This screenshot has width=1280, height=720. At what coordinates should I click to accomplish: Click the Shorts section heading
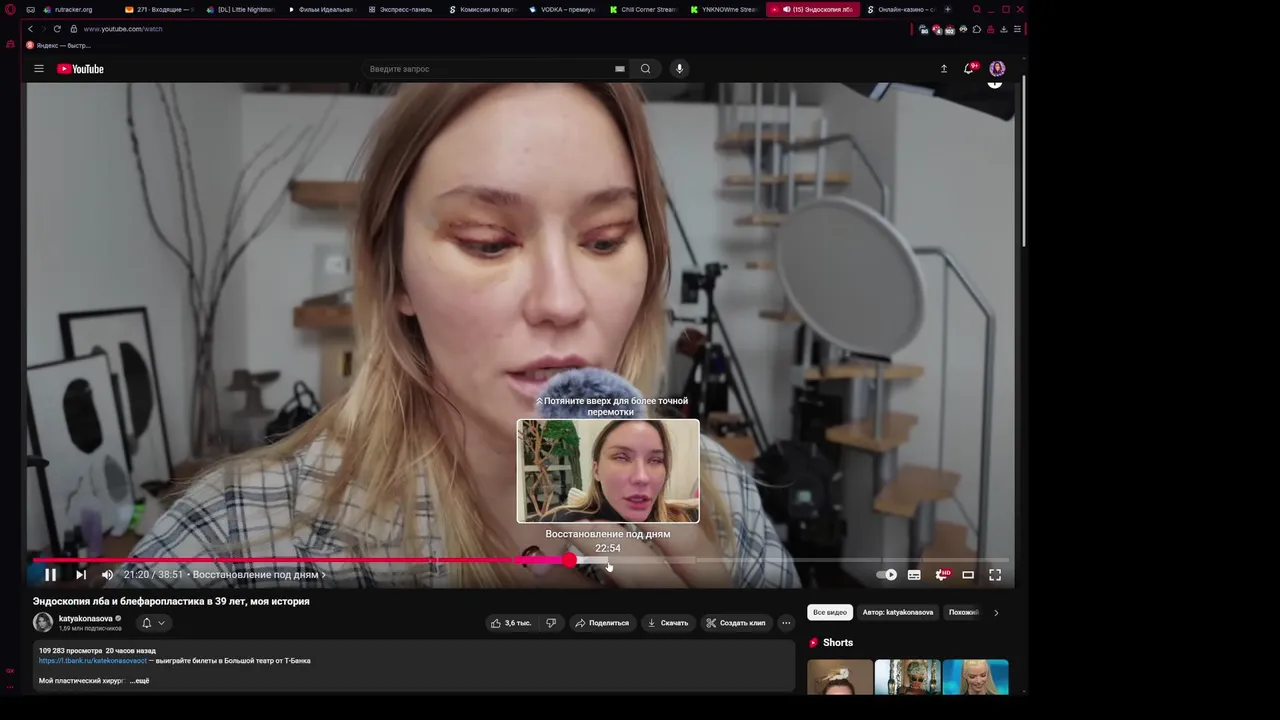coord(838,643)
